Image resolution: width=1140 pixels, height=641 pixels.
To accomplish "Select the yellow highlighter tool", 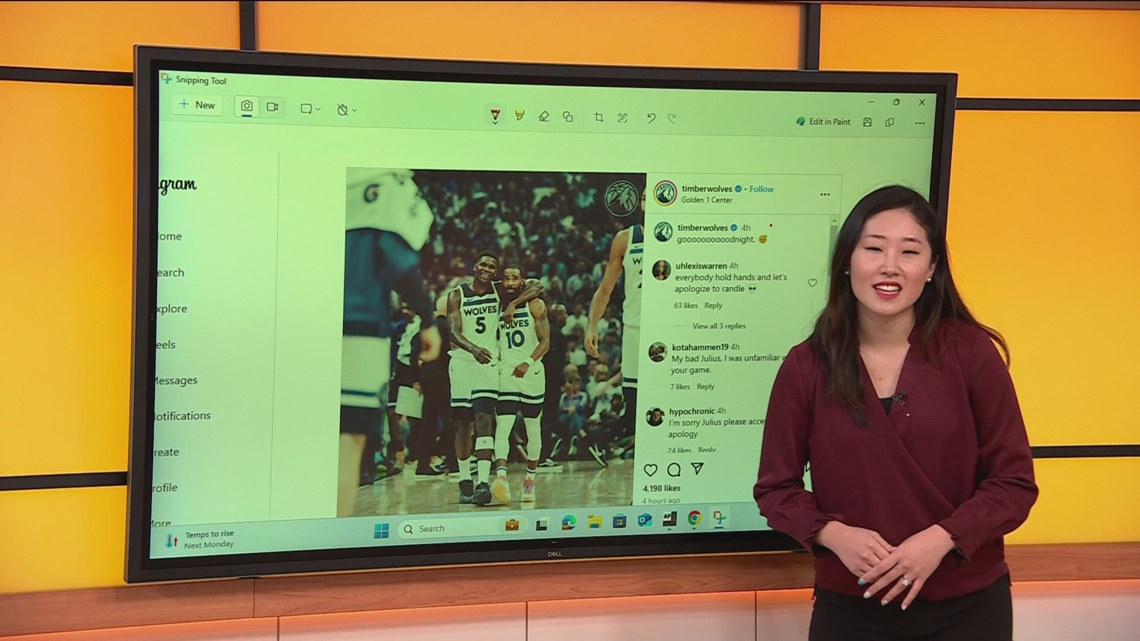I will click(518, 116).
